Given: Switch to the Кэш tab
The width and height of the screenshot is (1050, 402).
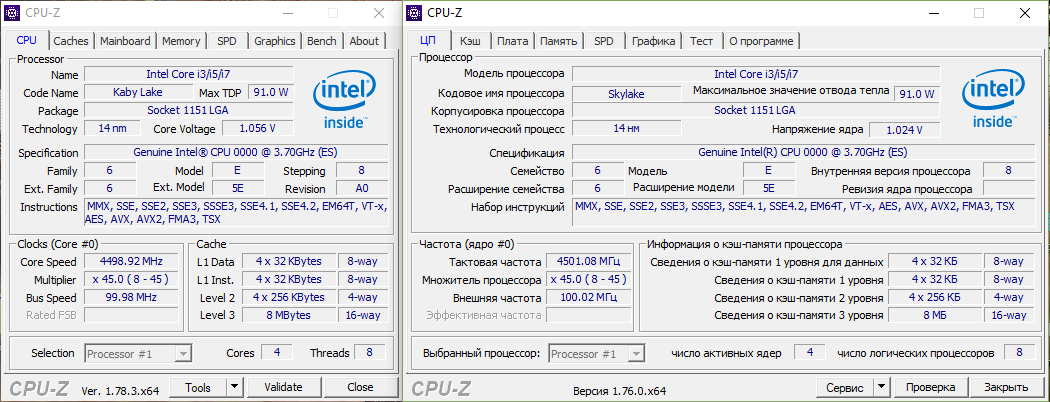Looking at the screenshot, I should [469, 41].
